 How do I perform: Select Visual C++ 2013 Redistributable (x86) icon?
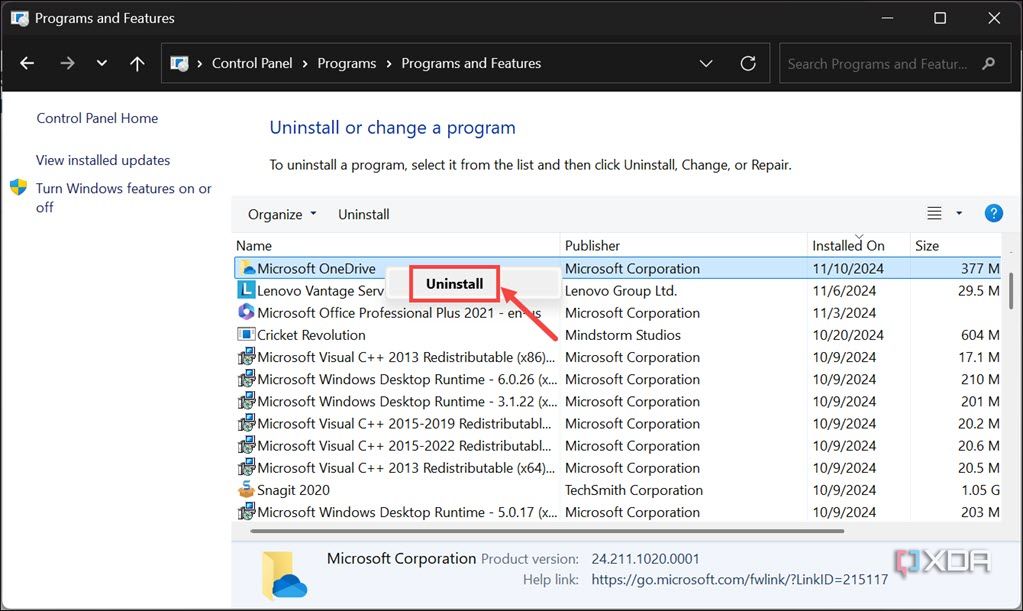point(246,357)
